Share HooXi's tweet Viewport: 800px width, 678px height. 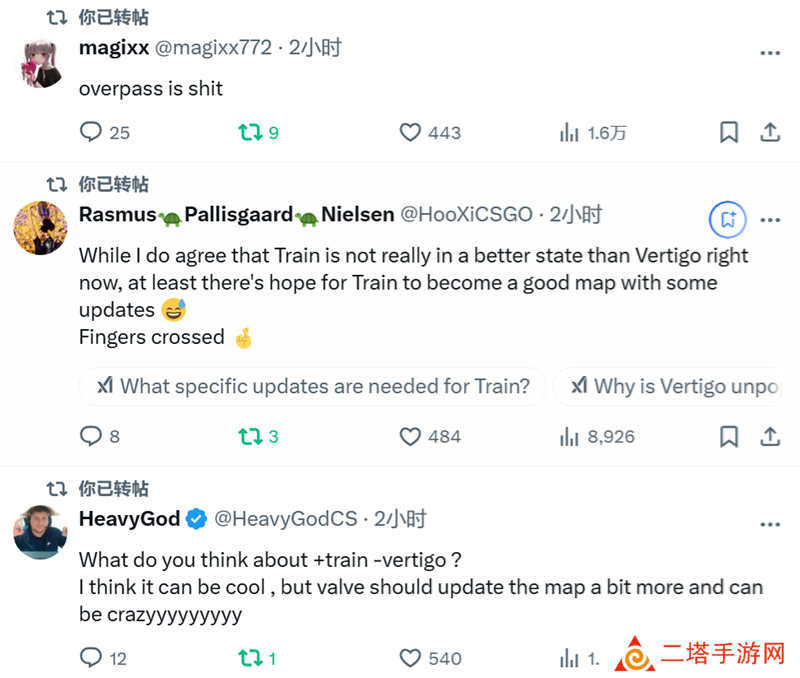[x=770, y=437]
